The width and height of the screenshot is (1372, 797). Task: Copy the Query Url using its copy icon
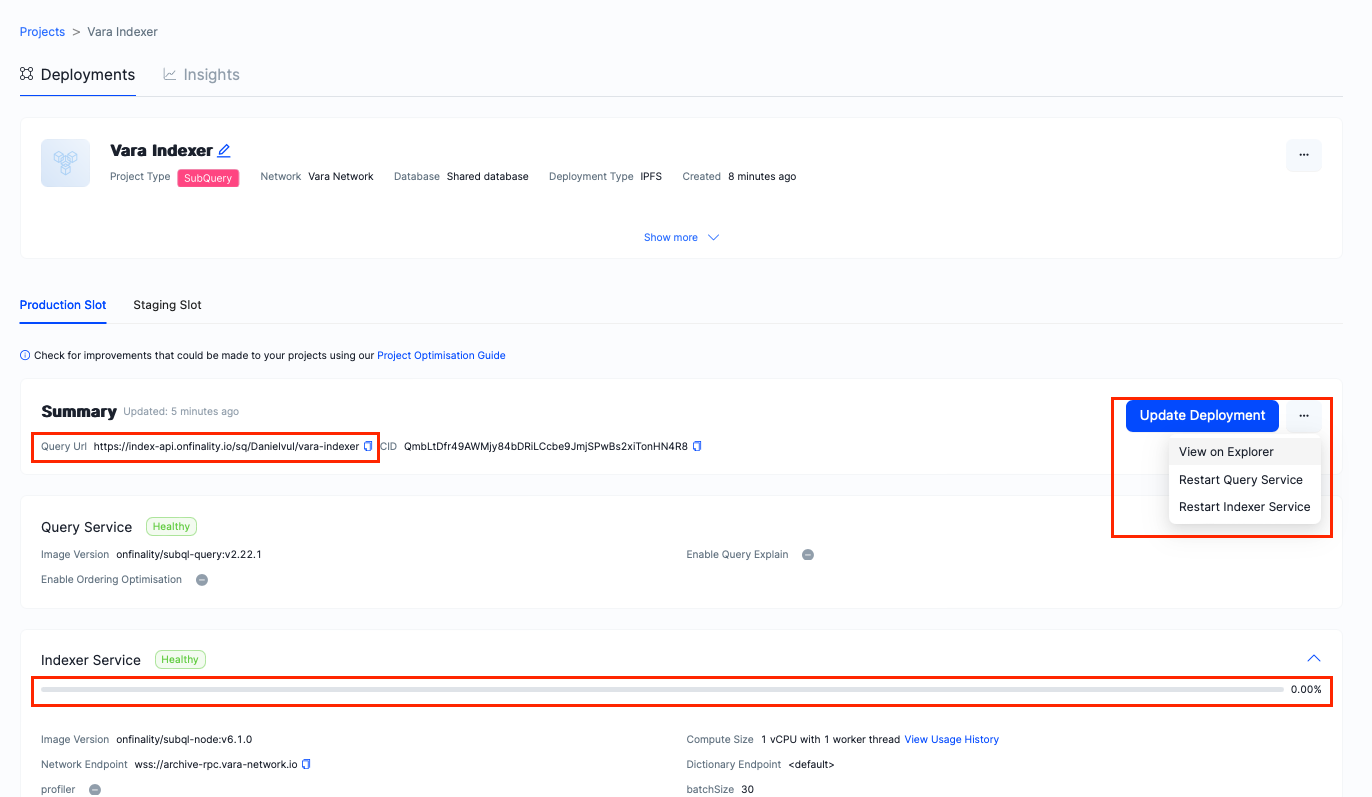point(367,446)
